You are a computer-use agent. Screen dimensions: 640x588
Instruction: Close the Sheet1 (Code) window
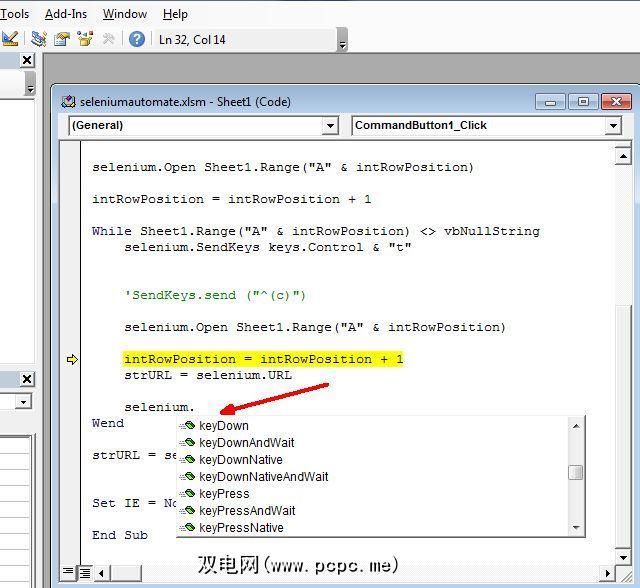coord(616,102)
